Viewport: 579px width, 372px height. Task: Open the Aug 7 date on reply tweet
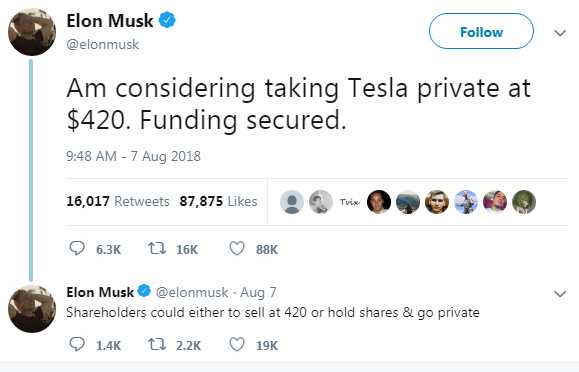pos(258,292)
